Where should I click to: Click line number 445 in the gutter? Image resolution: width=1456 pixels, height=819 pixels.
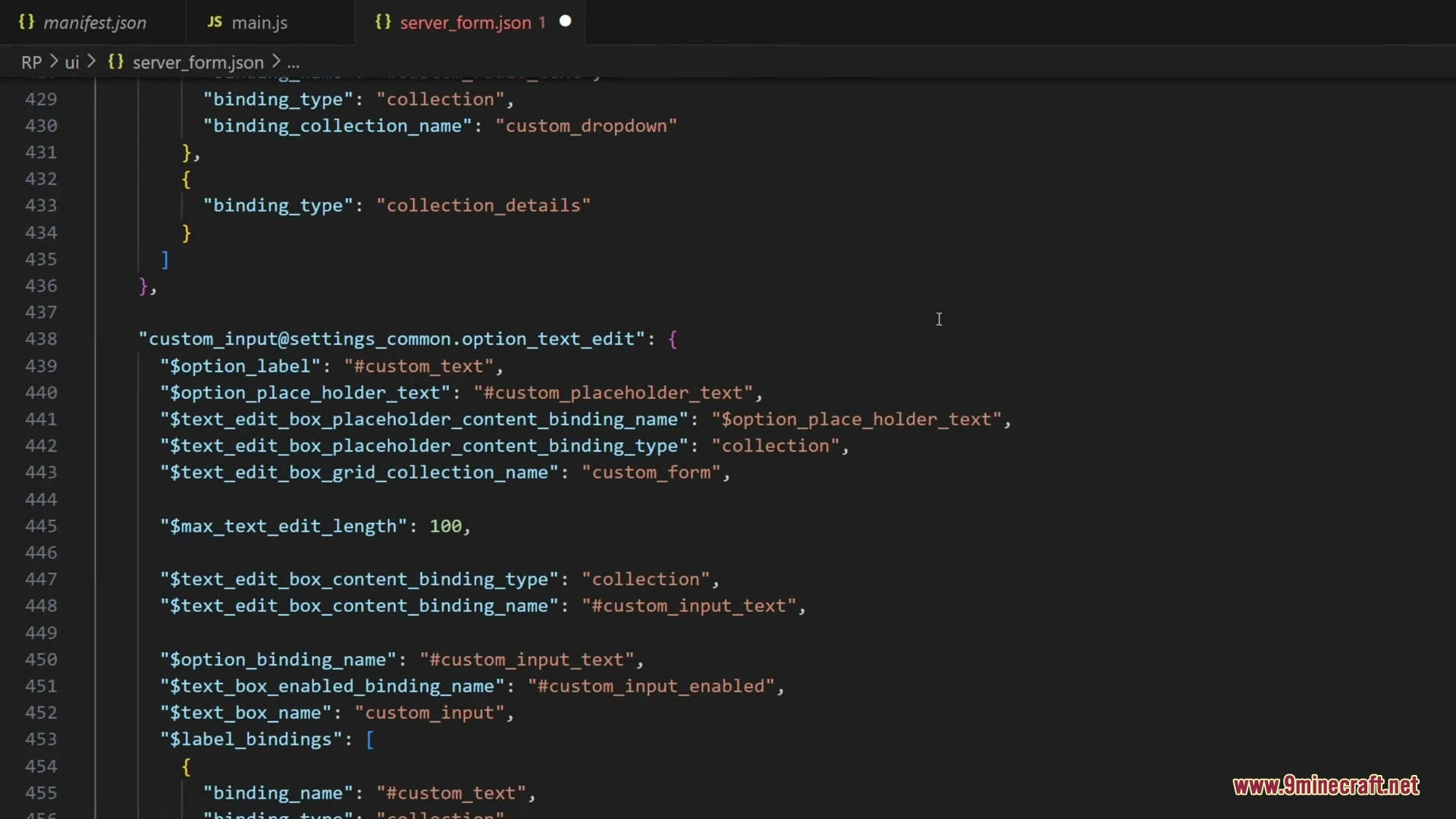[x=41, y=526]
